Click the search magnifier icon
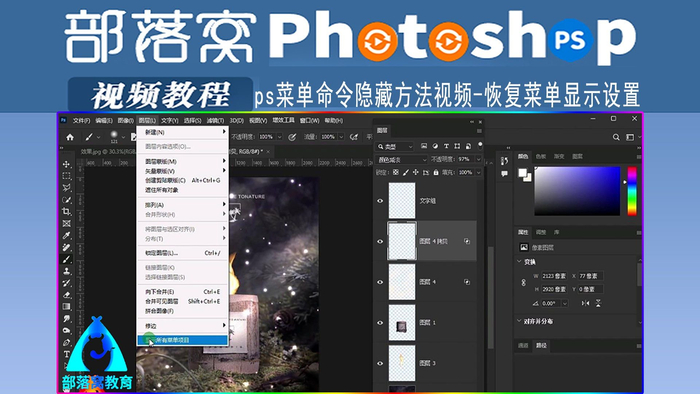Screen dimensions: 700x394 coord(616,137)
